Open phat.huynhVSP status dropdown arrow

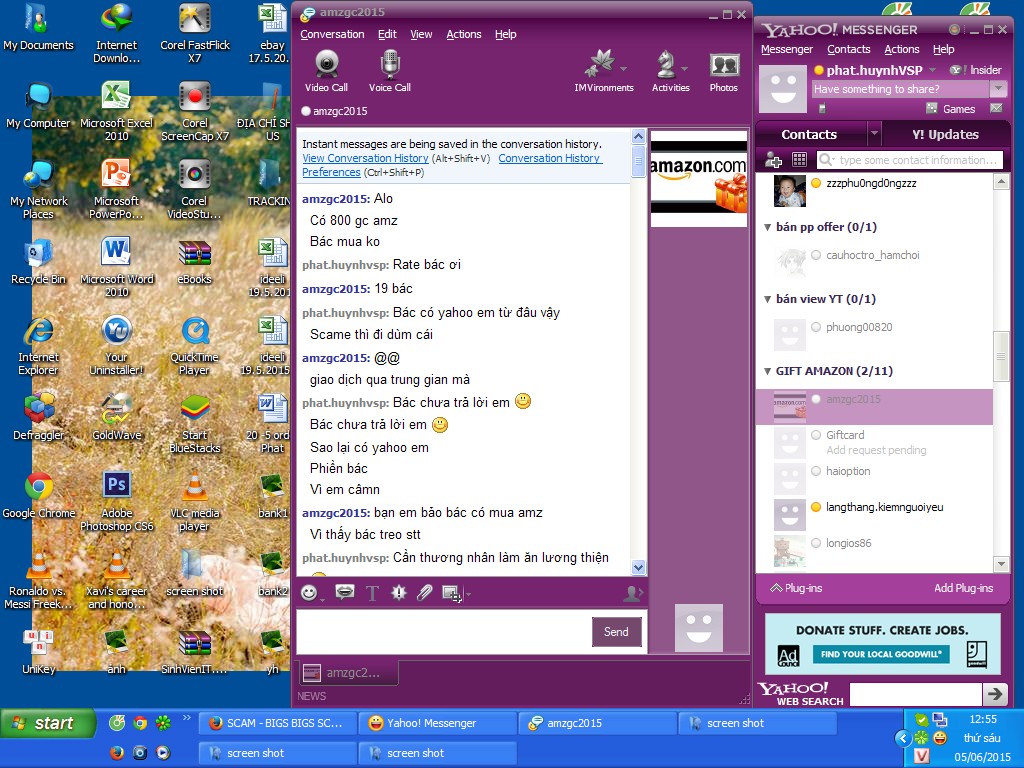coord(932,70)
